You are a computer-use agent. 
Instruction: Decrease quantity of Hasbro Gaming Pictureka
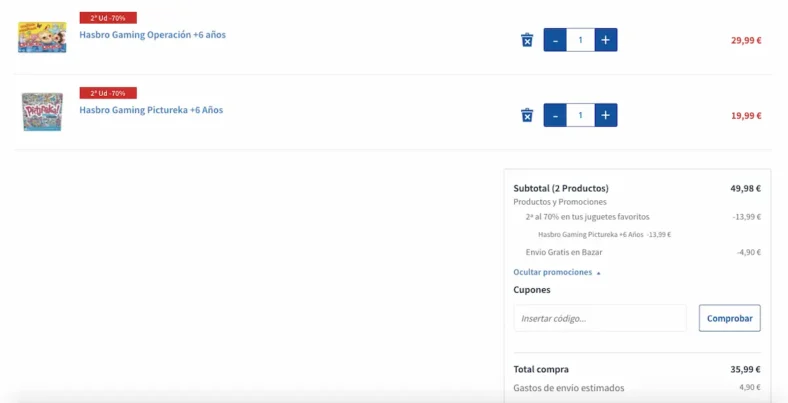click(555, 115)
